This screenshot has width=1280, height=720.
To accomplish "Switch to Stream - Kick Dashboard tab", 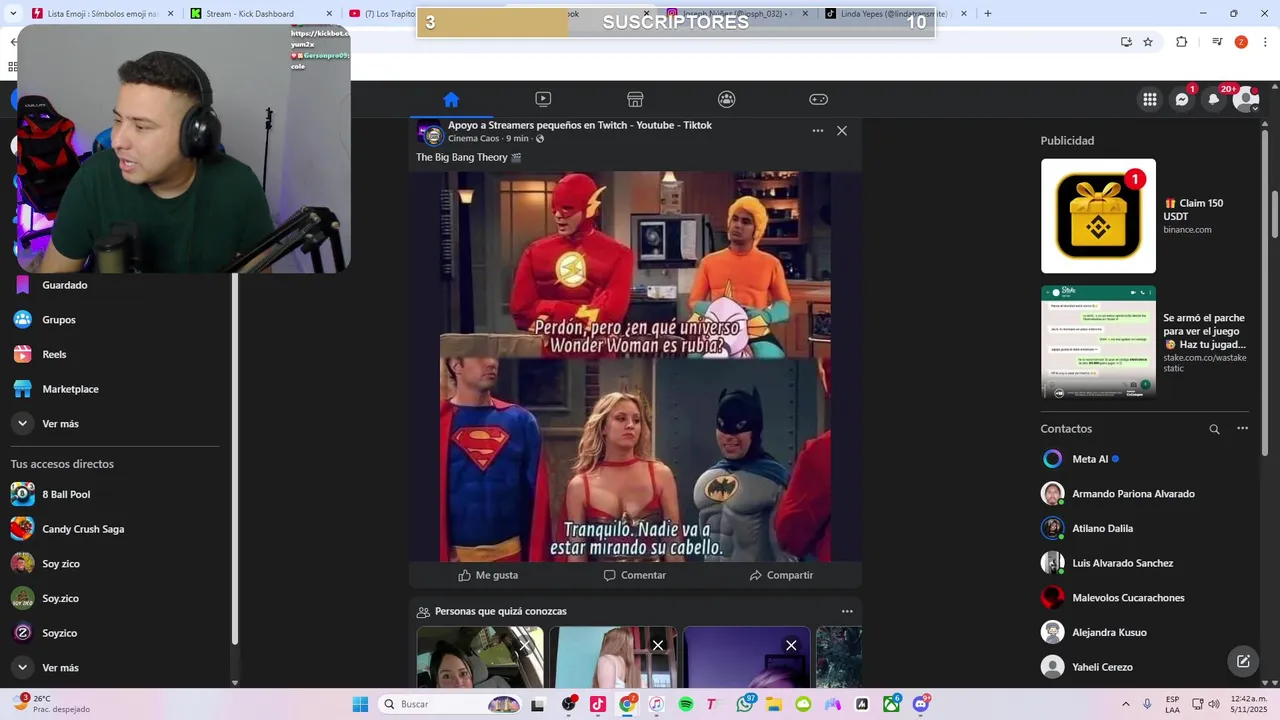I will (x=258, y=13).
